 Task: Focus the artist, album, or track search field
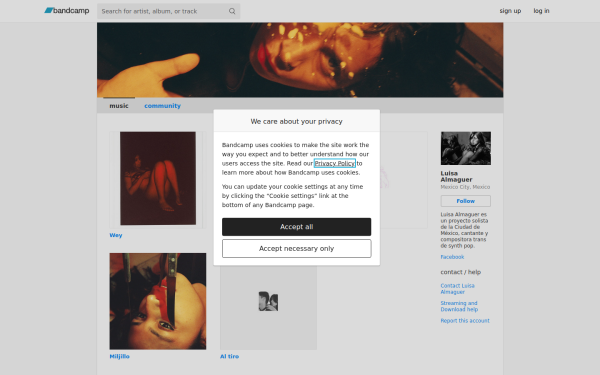tap(168, 11)
